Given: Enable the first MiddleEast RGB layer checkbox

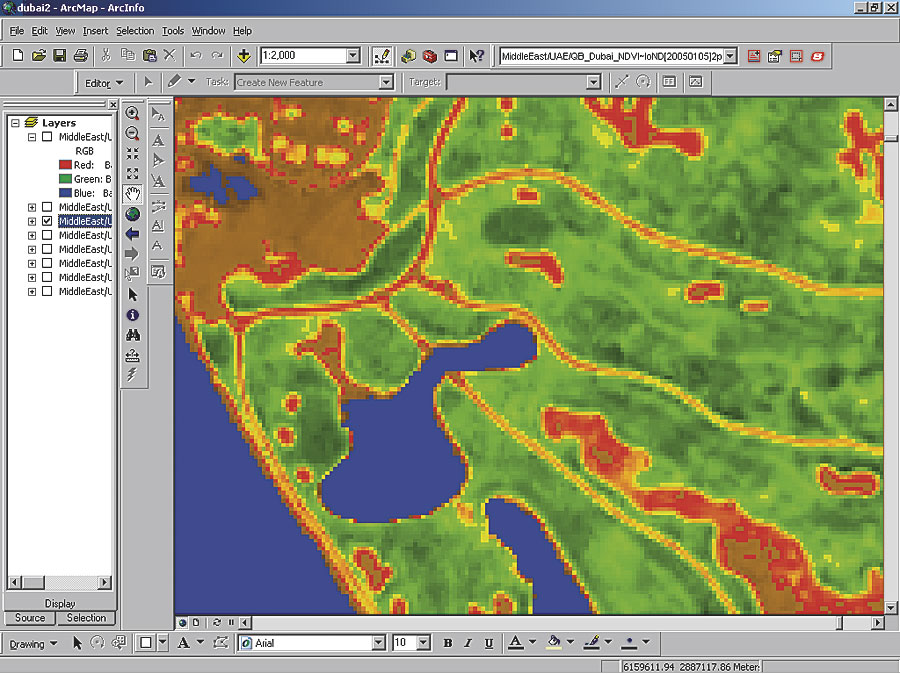Looking at the screenshot, I should (x=47, y=137).
